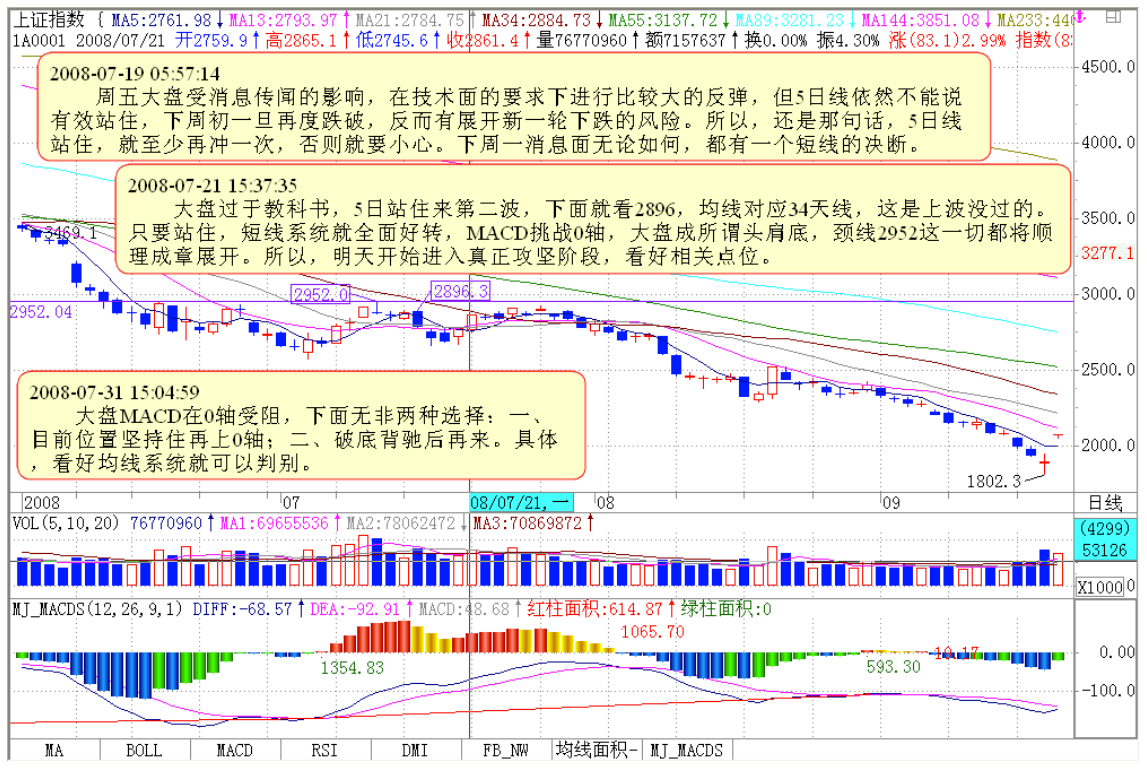Click the 07 month marker on time axis
Image resolution: width=1147 pixels, height=770 pixels.
tap(291, 502)
